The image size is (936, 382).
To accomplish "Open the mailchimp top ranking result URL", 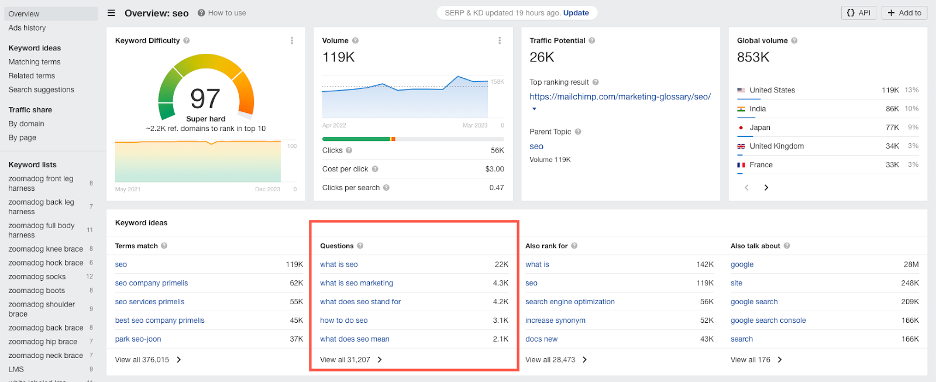I will tap(620, 96).
